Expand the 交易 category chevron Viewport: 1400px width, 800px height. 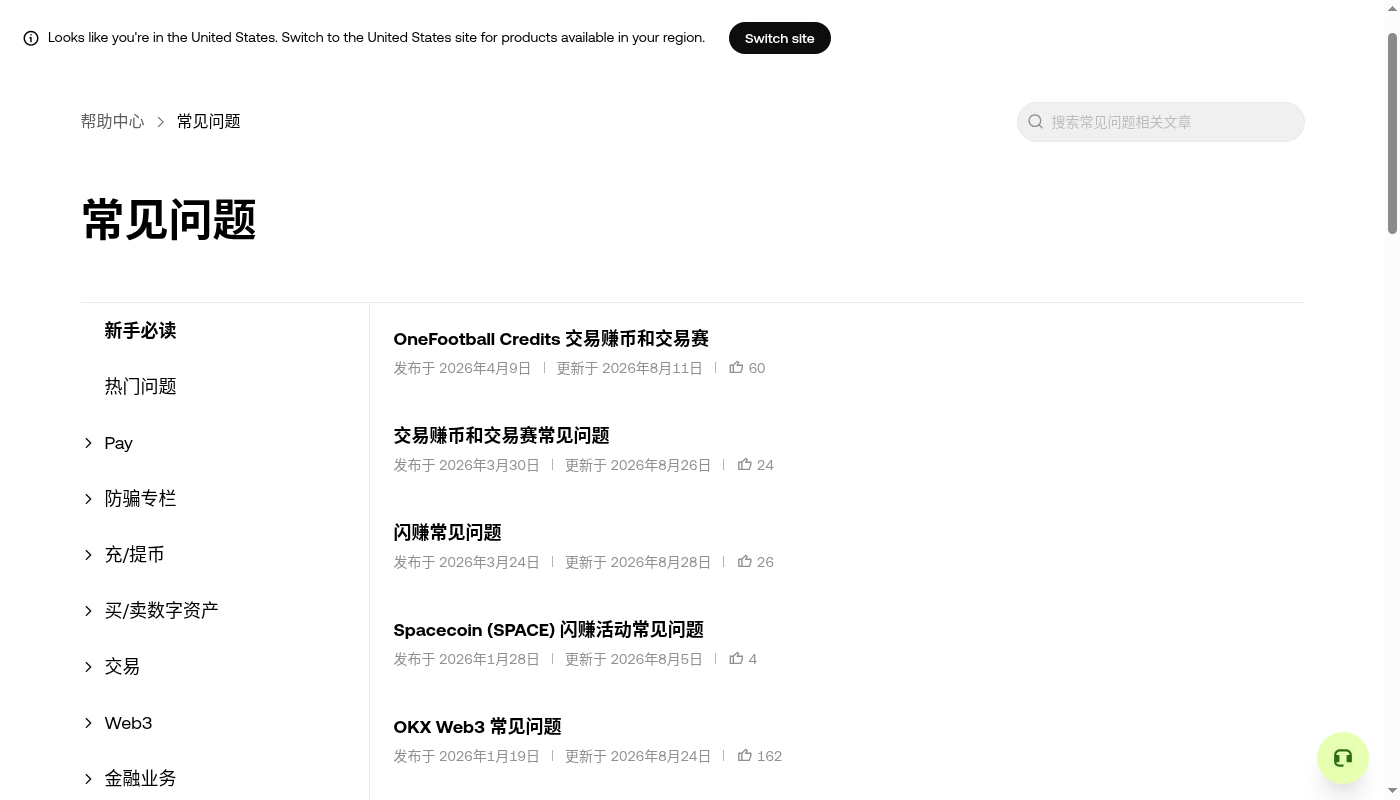pyautogui.click(x=88, y=666)
